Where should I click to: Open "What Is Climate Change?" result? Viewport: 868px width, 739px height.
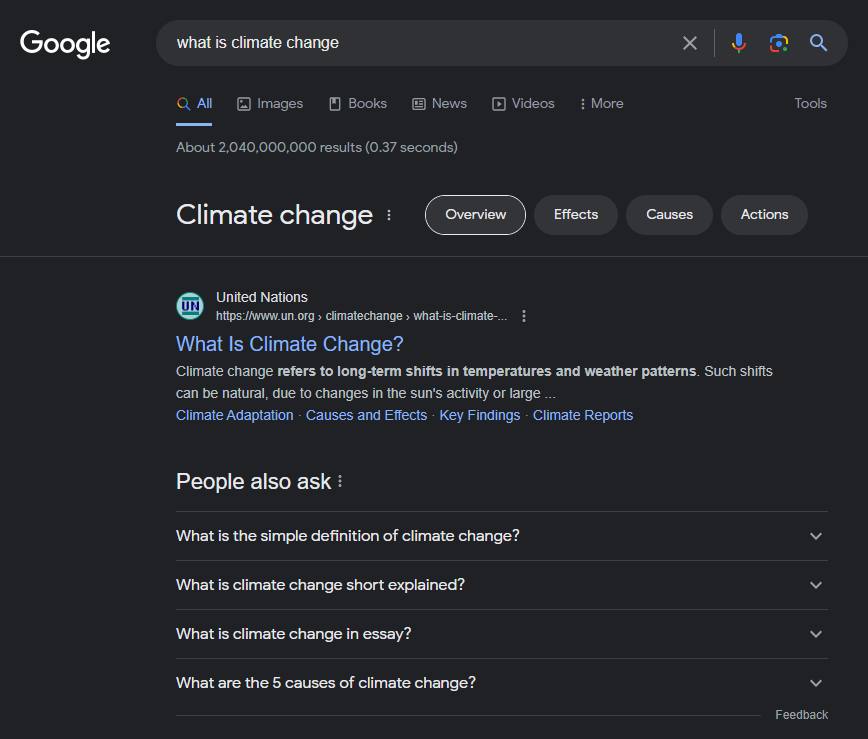(290, 344)
